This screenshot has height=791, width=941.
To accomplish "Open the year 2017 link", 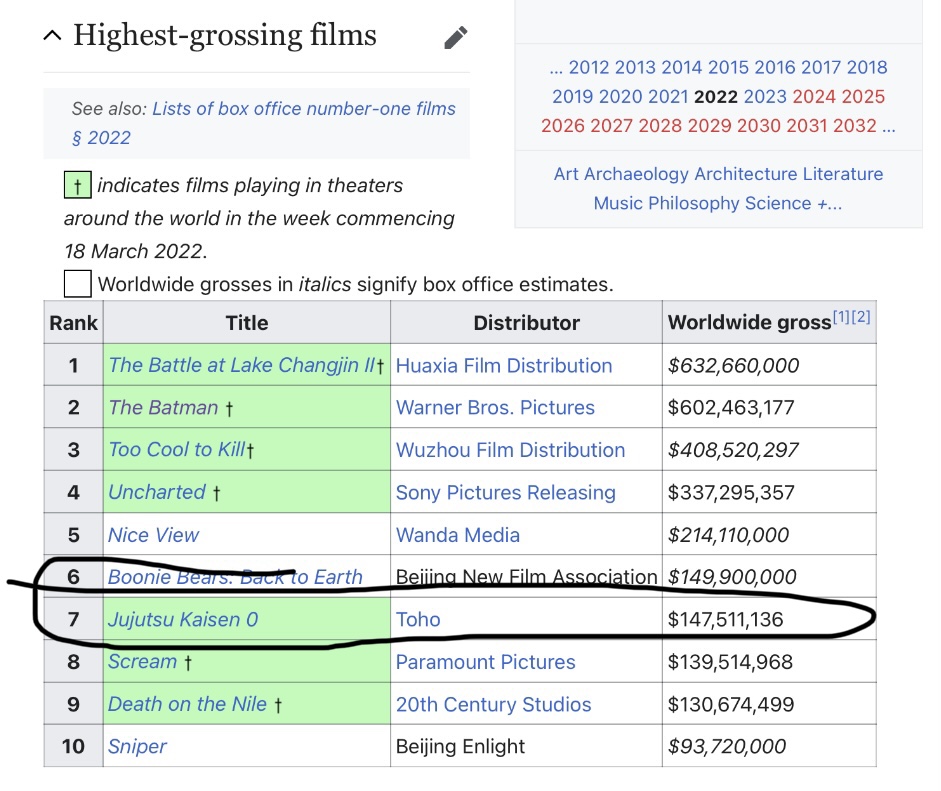I will [x=821, y=67].
